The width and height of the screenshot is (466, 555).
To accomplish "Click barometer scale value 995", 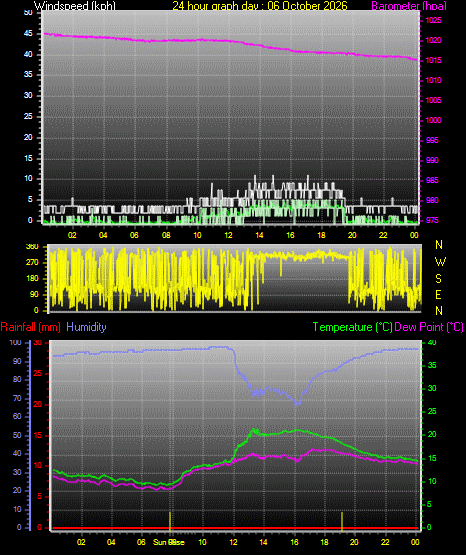I will [x=432, y=140].
